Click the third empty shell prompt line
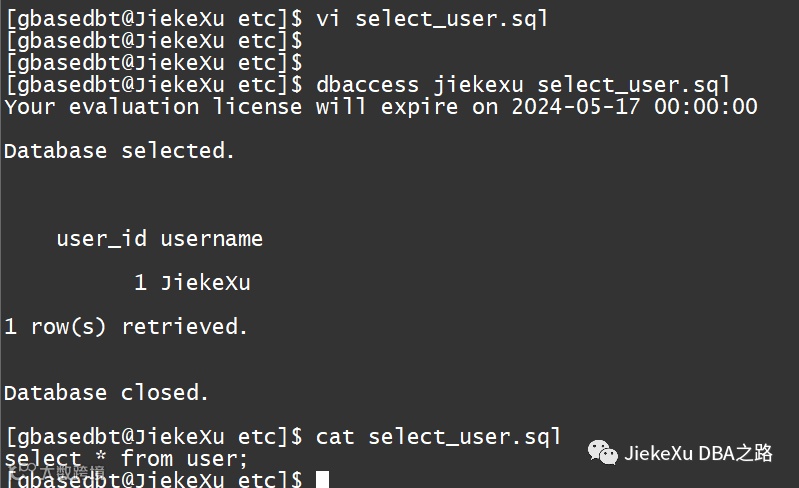The height and width of the screenshot is (488, 799). click(x=154, y=63)
